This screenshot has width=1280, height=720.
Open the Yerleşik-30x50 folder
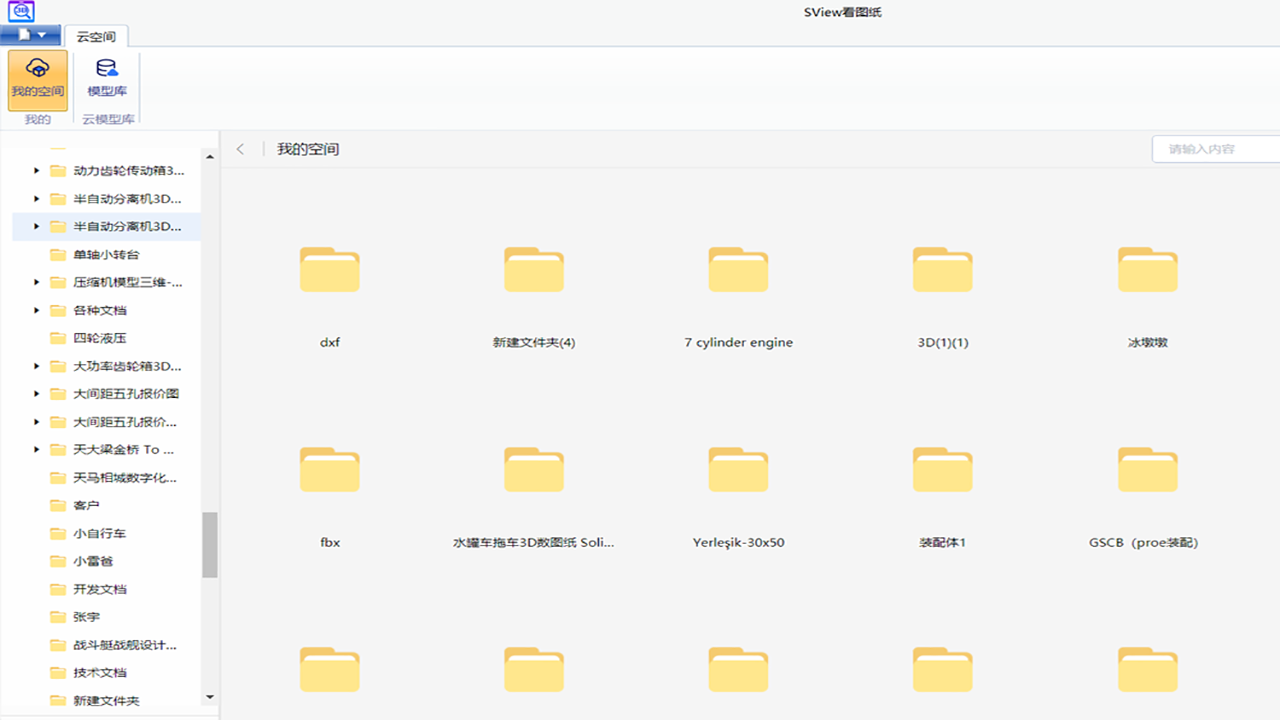point(738,469)
